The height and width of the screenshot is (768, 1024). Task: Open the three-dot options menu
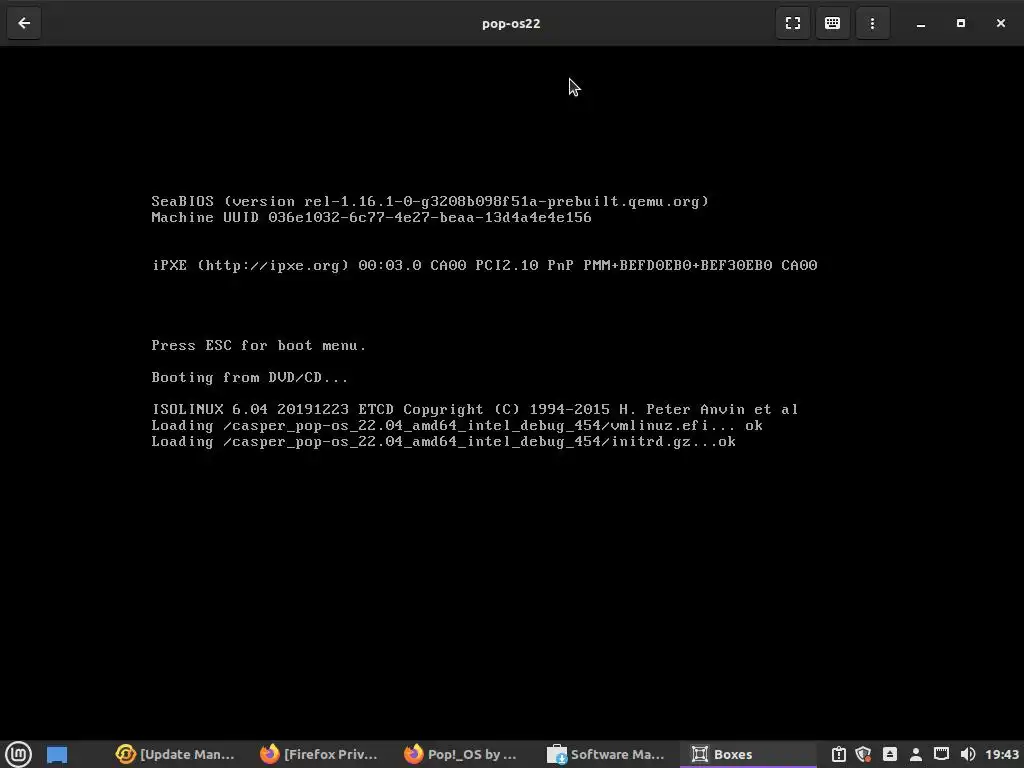click(872, 24)
